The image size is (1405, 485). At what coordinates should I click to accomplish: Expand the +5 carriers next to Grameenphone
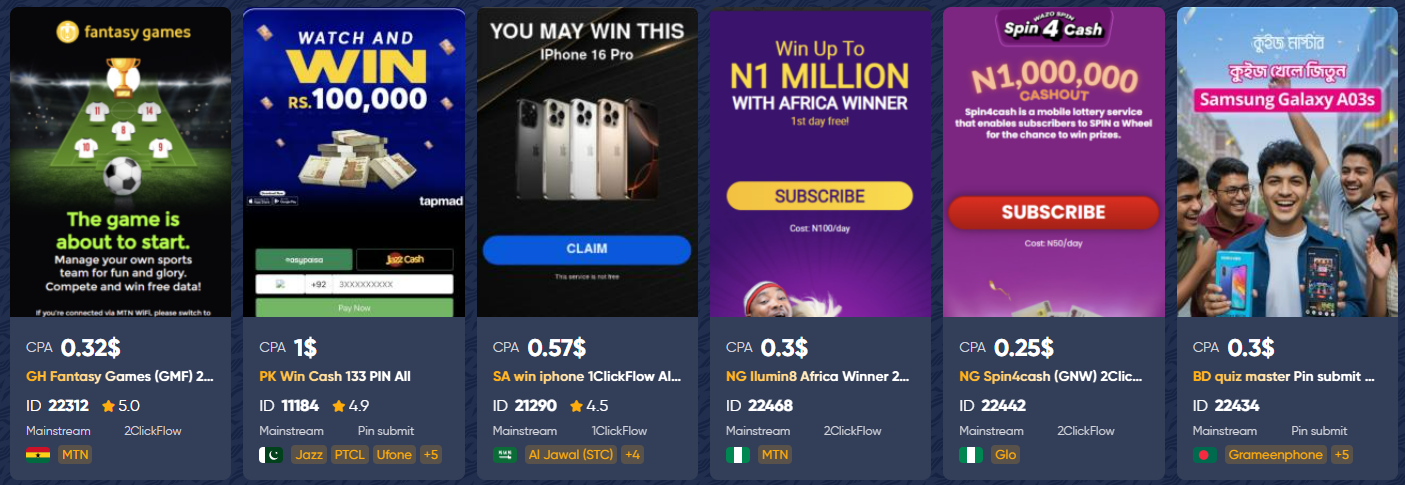(x=1342, y=455)
